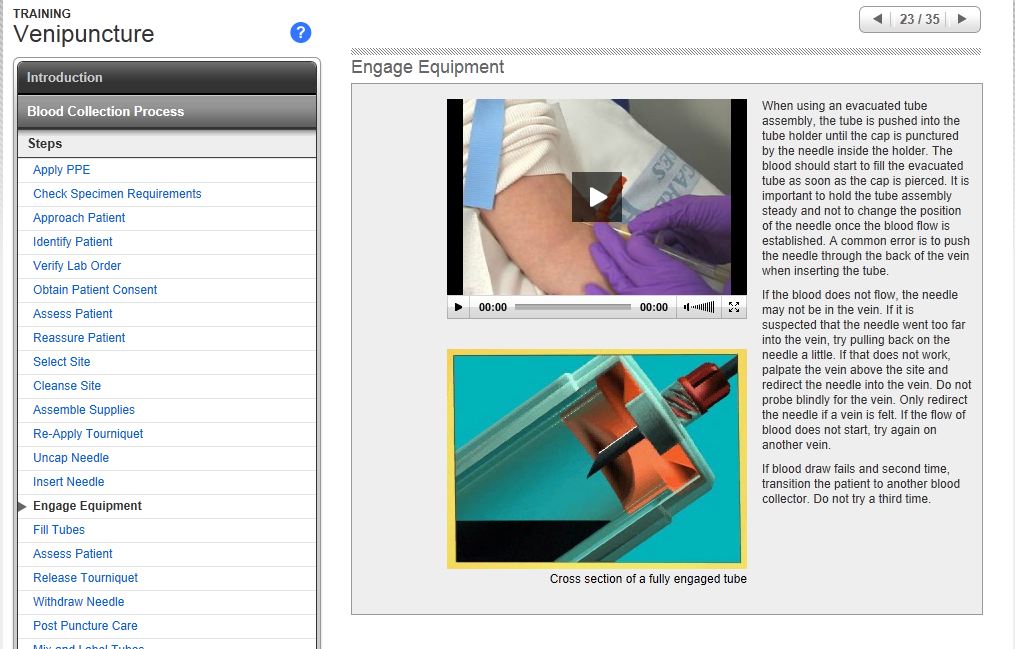Viewport: 1015px width, 649px height.
Task: Click the video progress seek bar
Action: [572, 307]
